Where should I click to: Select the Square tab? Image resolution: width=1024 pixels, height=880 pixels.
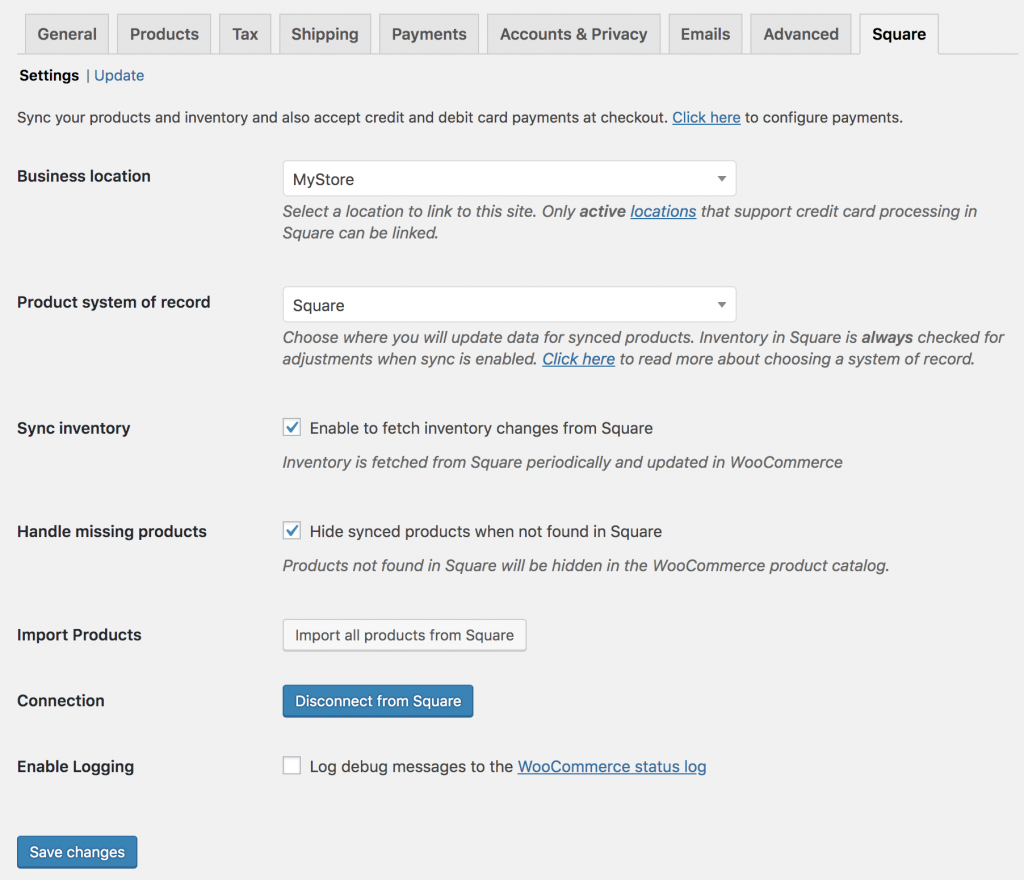(899, 34)
